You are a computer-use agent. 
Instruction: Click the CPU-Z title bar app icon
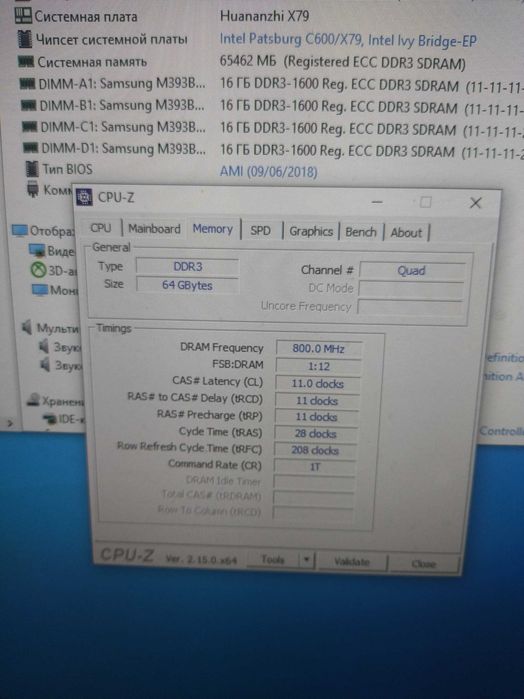tap(84, 197)
